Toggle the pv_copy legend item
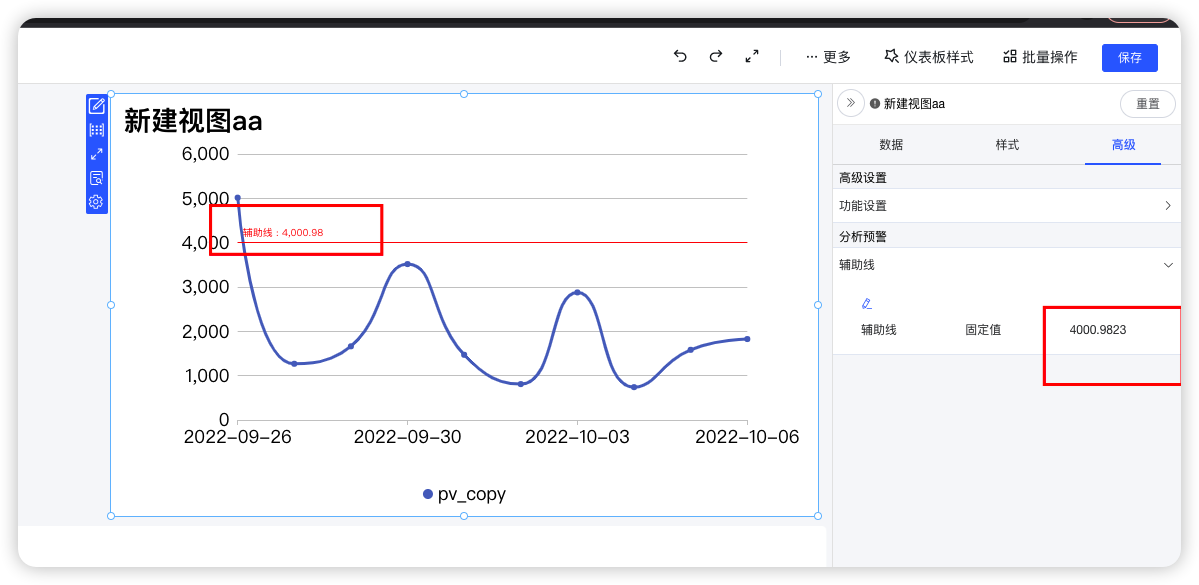Screen dimensions: 1199x585 (464, 494)
